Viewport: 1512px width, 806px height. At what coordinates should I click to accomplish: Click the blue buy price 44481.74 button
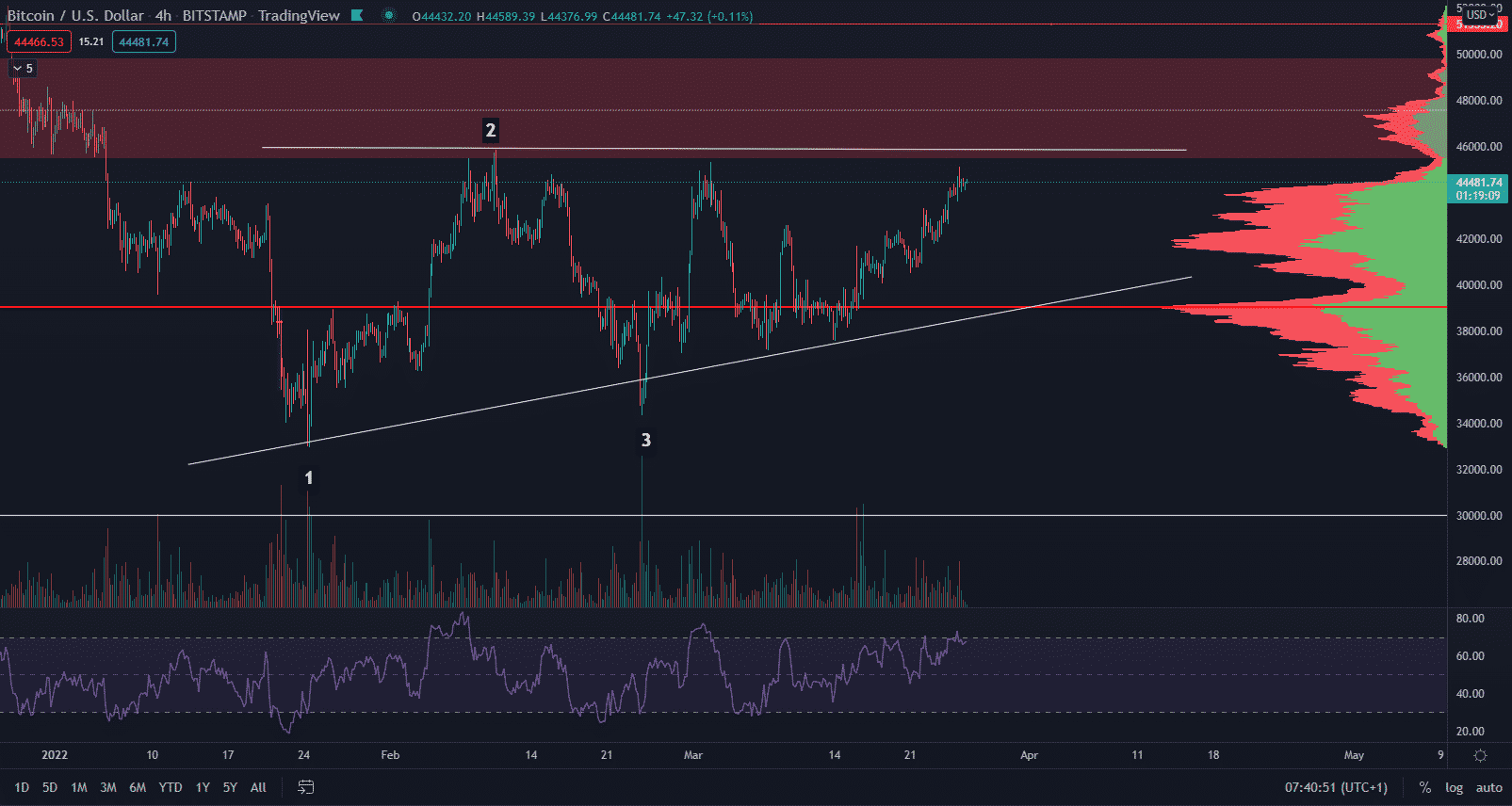143,41
